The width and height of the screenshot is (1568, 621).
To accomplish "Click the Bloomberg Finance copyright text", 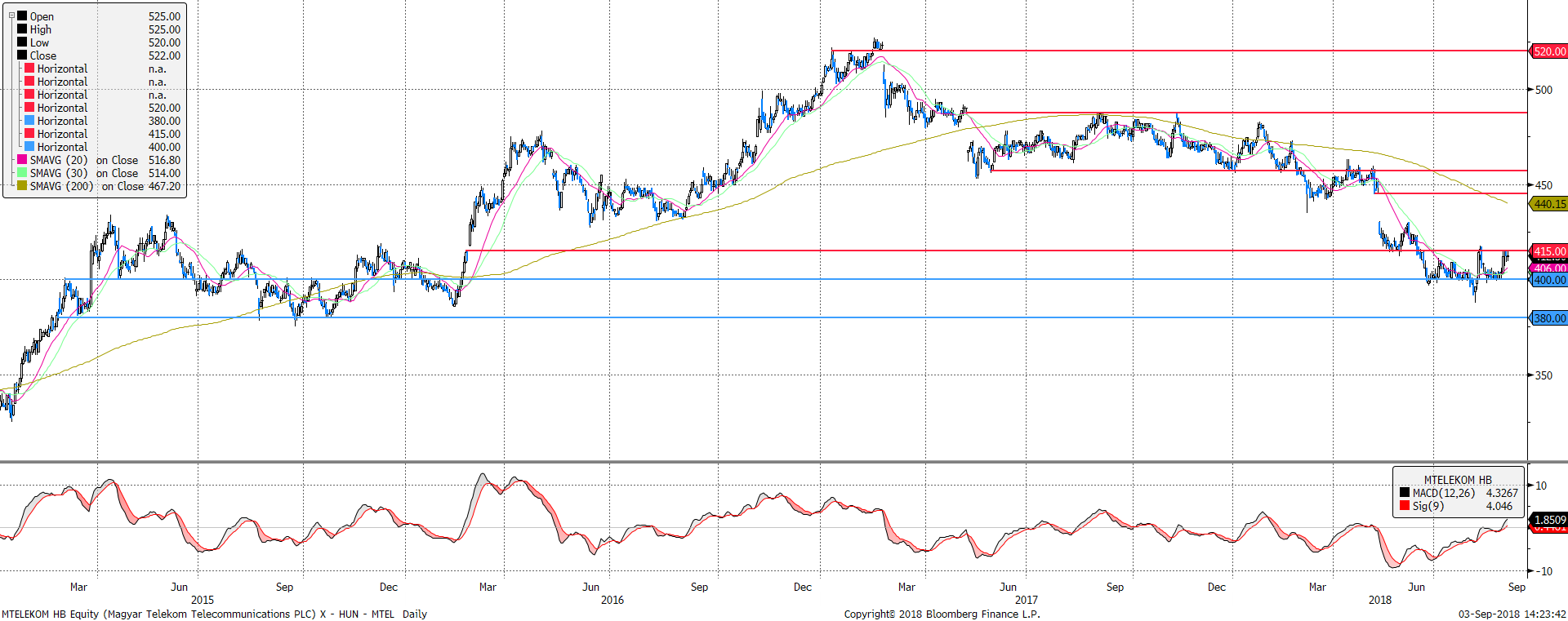I will point(942,614).
